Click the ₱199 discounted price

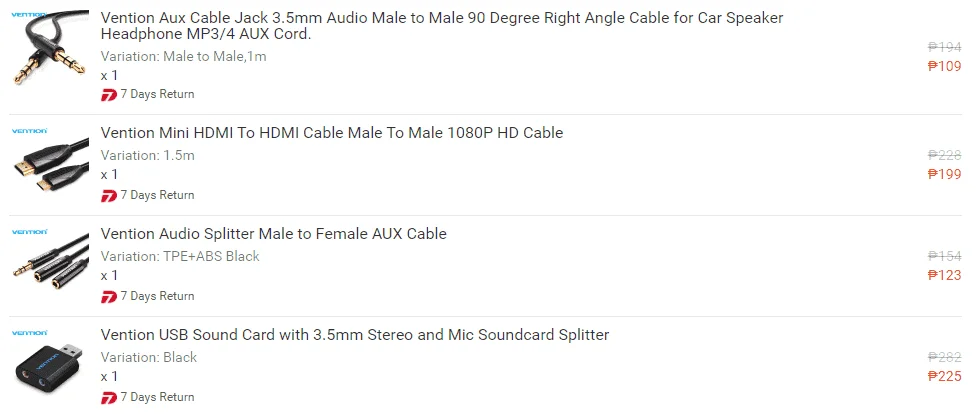pos(944,174)
